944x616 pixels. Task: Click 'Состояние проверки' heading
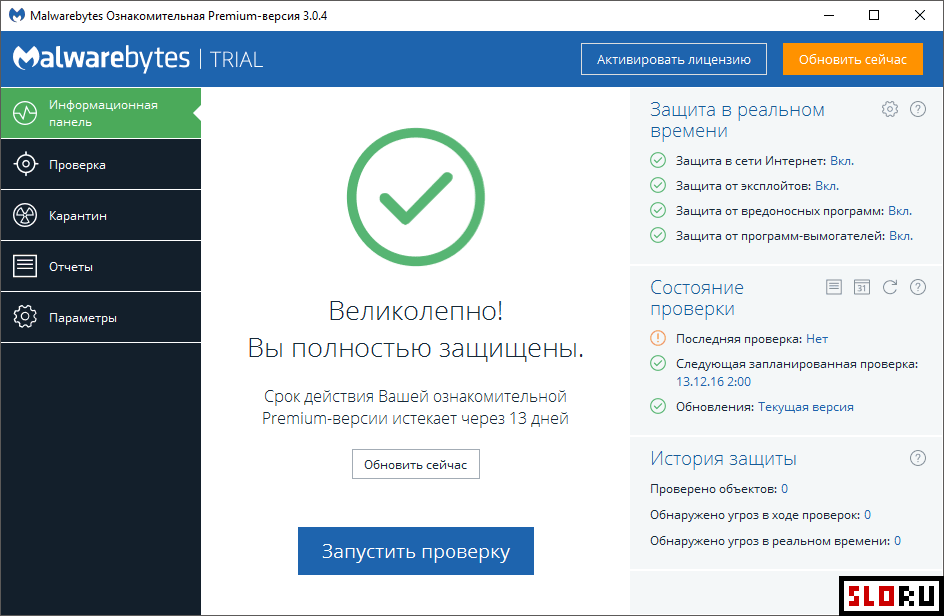pos(697,298)
